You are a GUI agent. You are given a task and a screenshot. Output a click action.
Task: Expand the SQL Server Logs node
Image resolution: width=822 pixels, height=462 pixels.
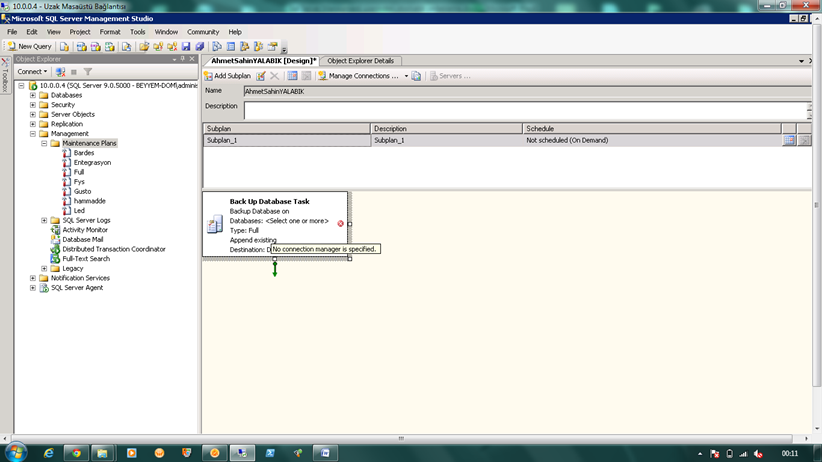(44, 220)
